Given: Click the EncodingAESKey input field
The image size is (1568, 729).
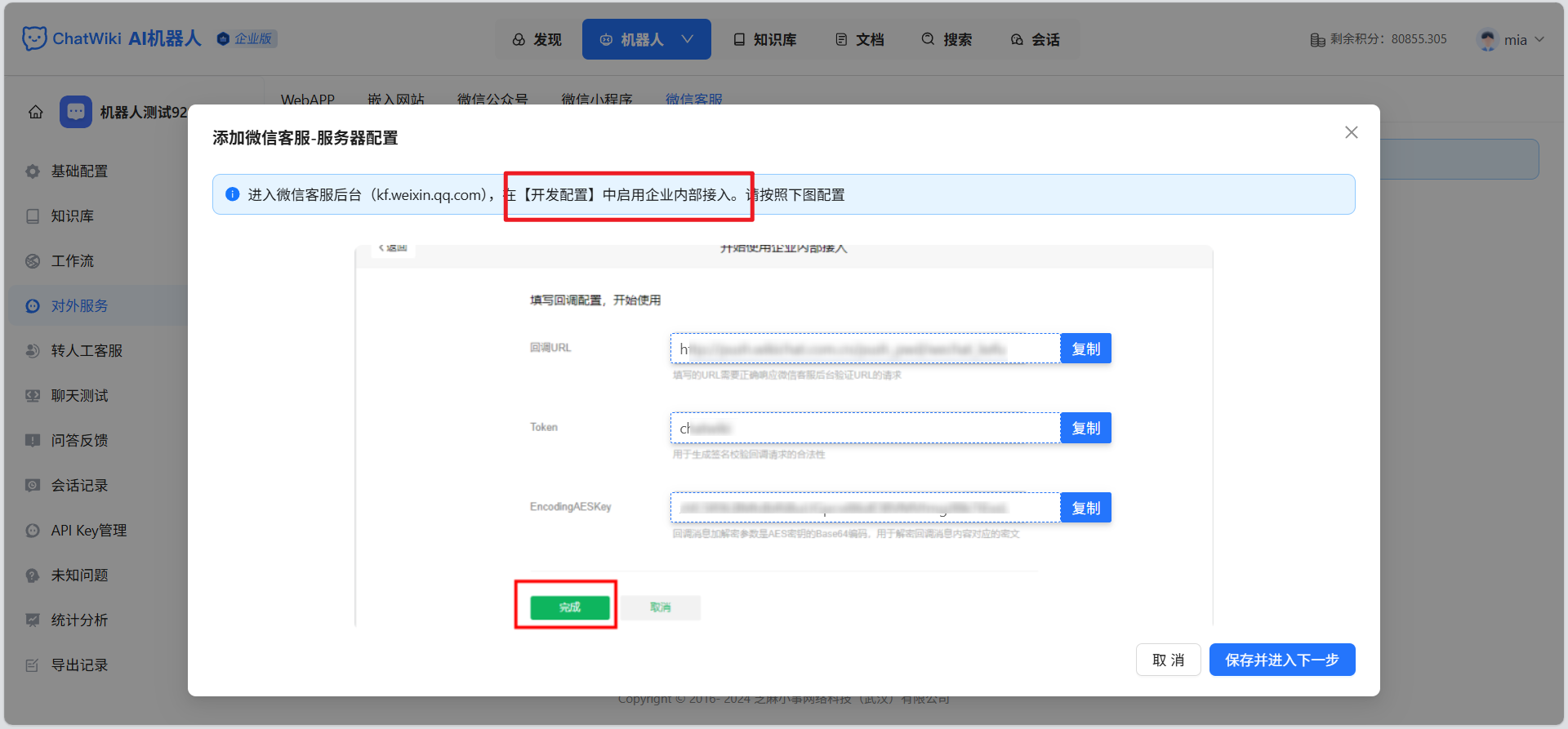Looking at the screenshot, I should [x=866, y=508].
